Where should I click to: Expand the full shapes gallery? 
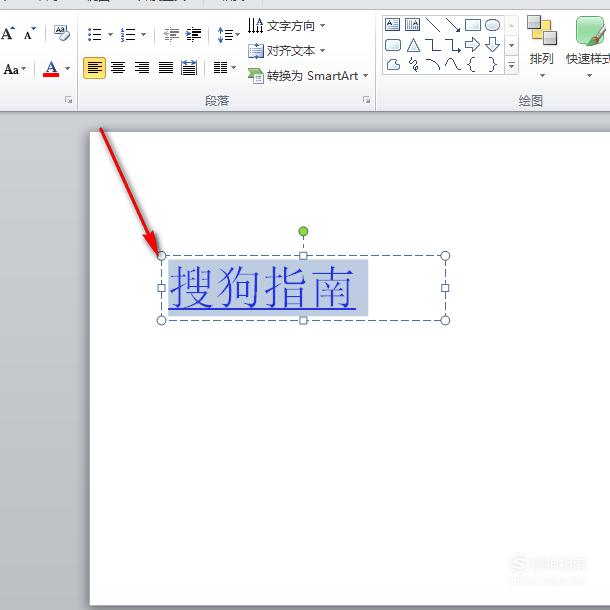512,65
